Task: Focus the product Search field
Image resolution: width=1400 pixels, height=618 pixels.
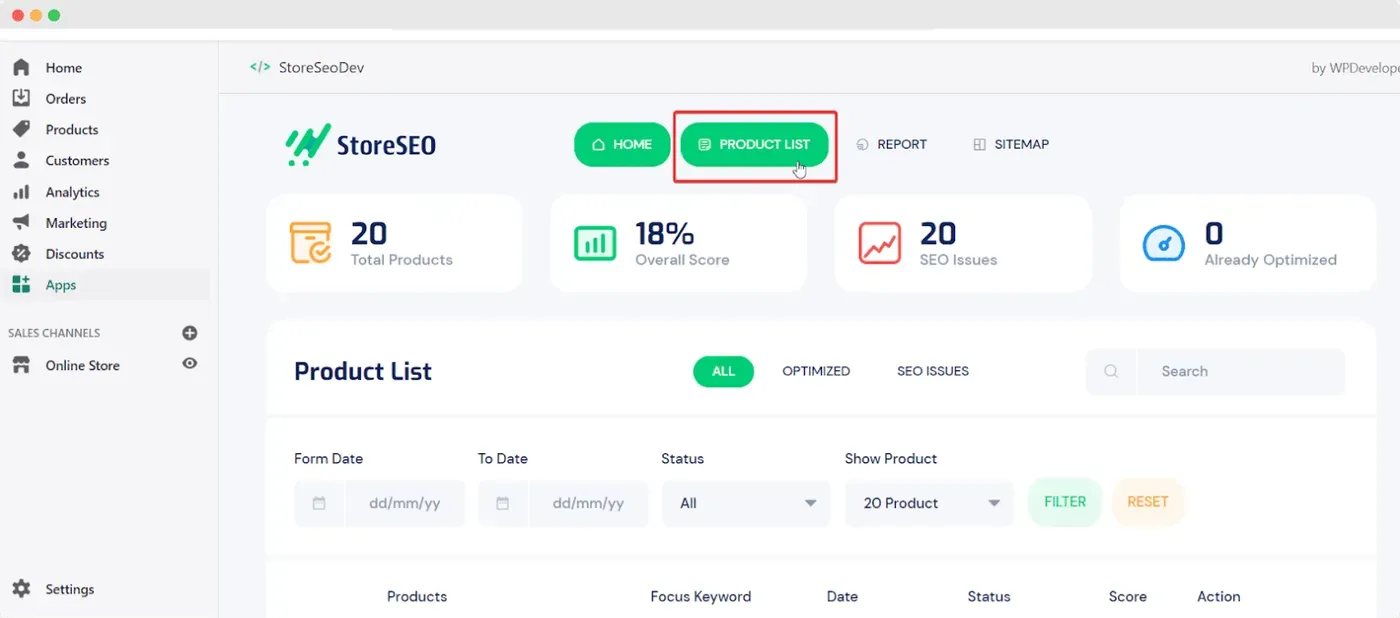Action: (x=1241, y=371)
